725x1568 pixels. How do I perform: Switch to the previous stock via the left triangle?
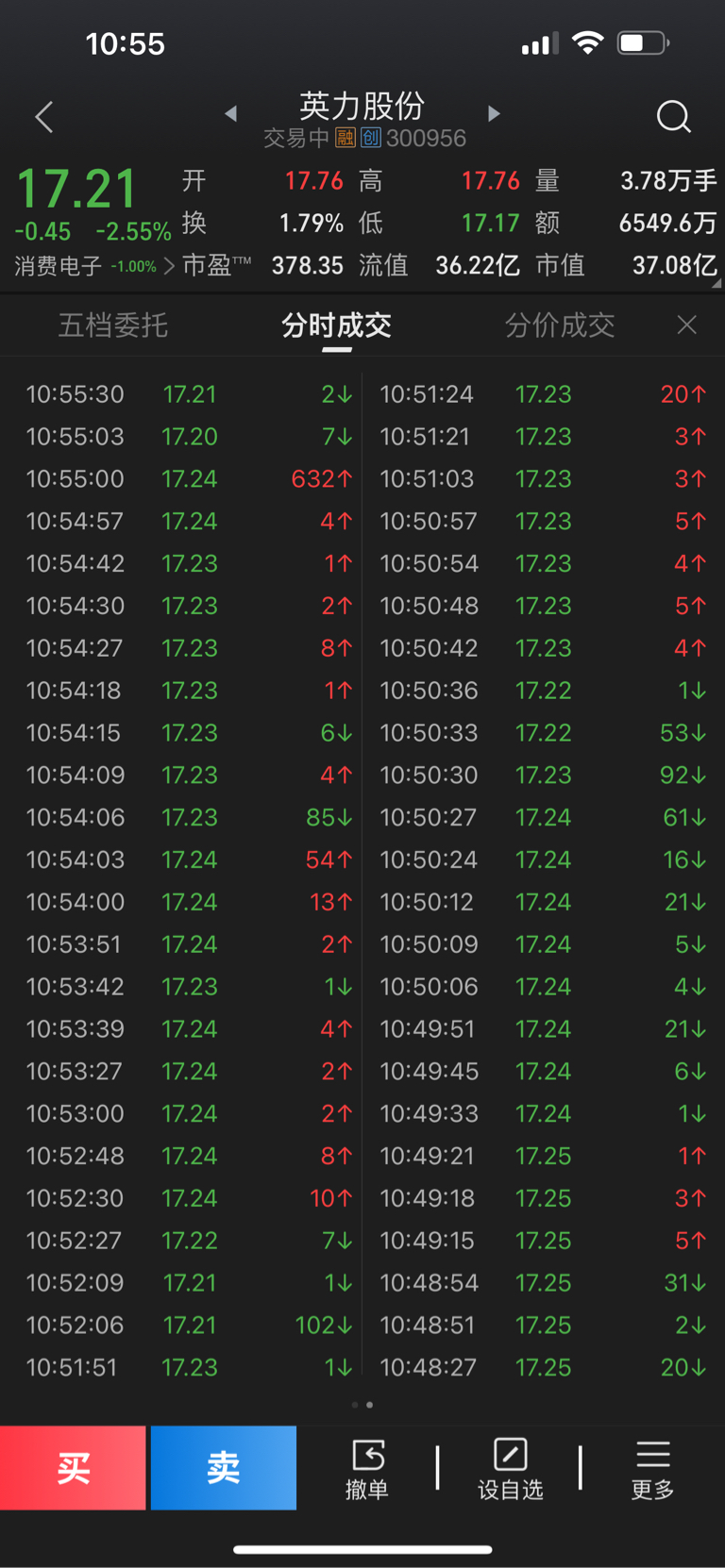point(230,113)
